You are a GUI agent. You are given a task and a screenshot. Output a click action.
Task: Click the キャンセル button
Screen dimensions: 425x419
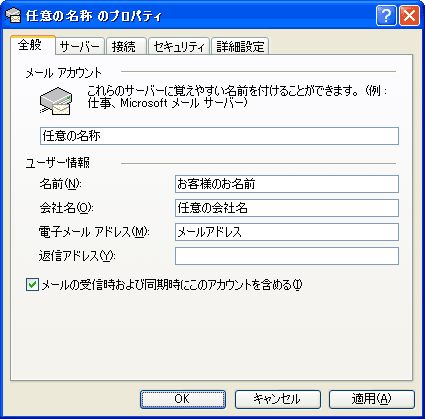click(x=277, y=399)
